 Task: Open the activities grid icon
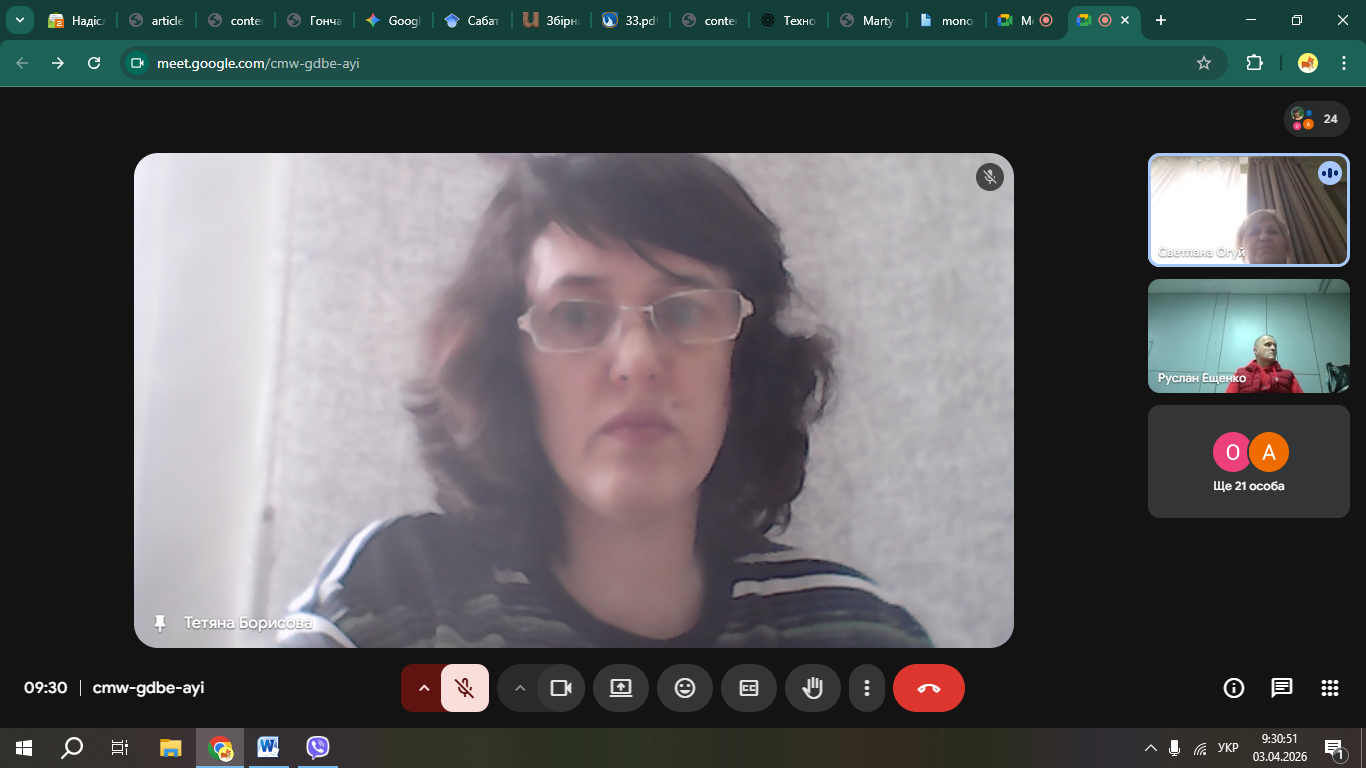pyautogui.click(x=1329, y=688)
